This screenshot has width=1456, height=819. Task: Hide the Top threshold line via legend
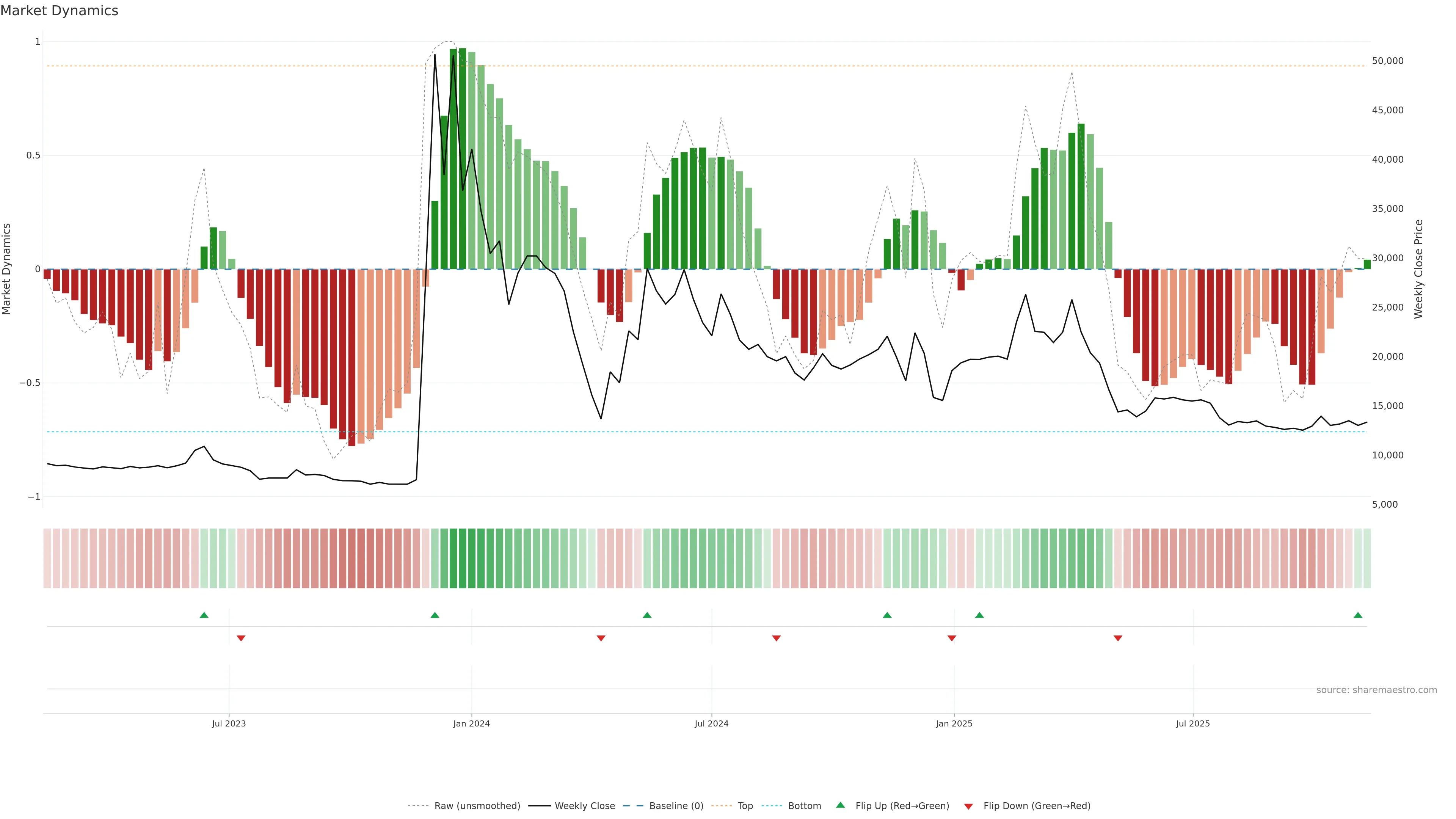click(745, 806)
